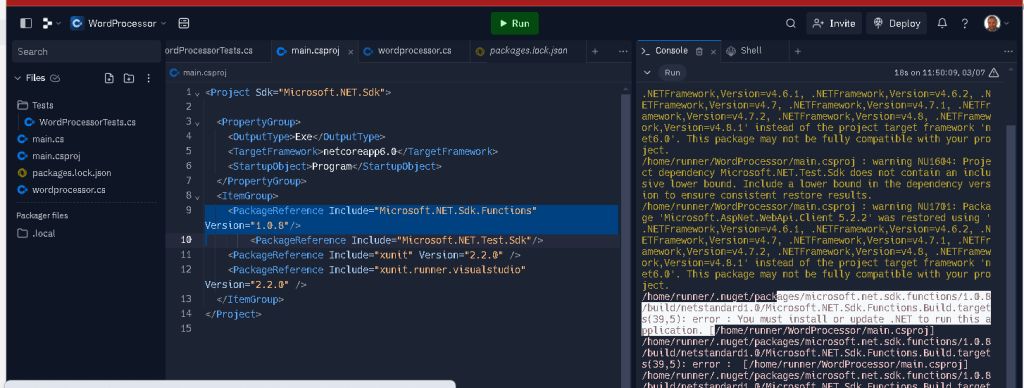This screenshot has height=388, width=1024.
Task: Collapse the console Run output chevron
Action: (647, 73)
